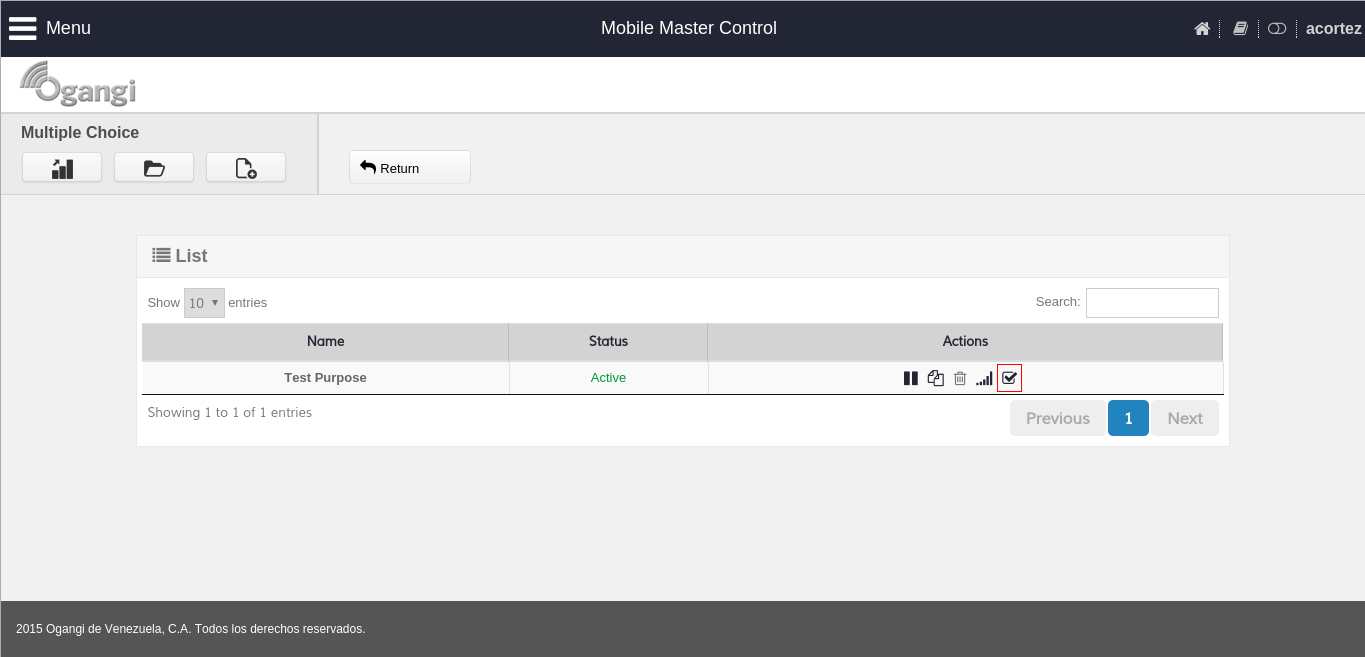View Test Purpose statistics via signal-bars icon
Screen dimensions: 1365x657
(984, 378)
